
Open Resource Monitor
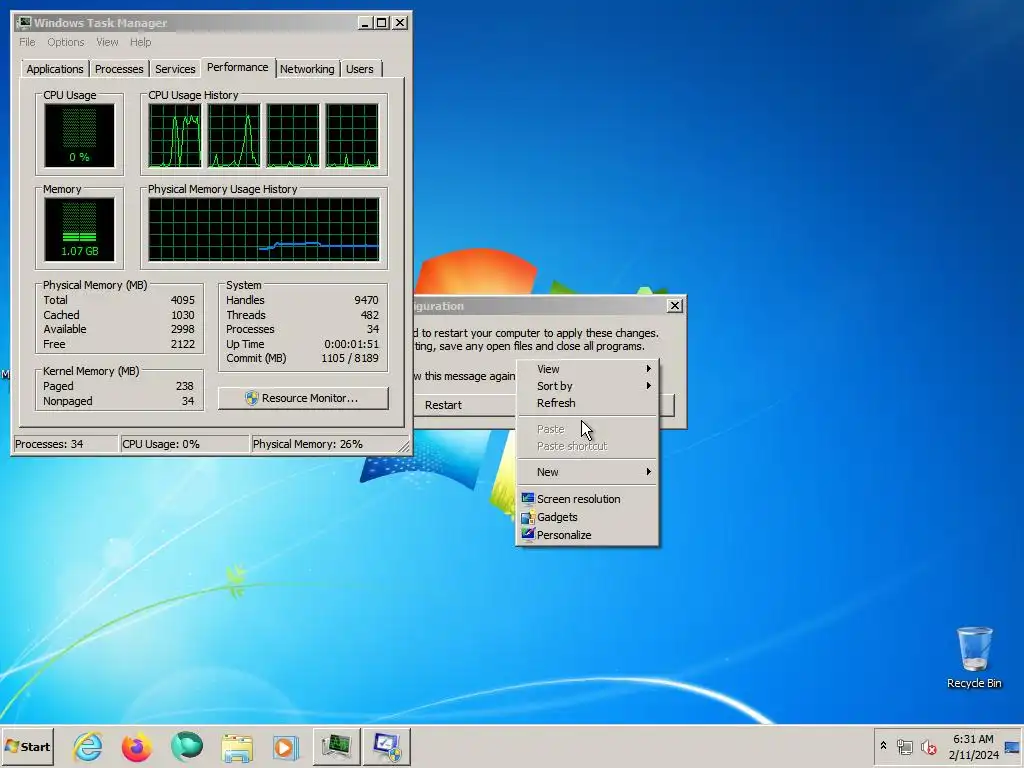click(303, 398)
